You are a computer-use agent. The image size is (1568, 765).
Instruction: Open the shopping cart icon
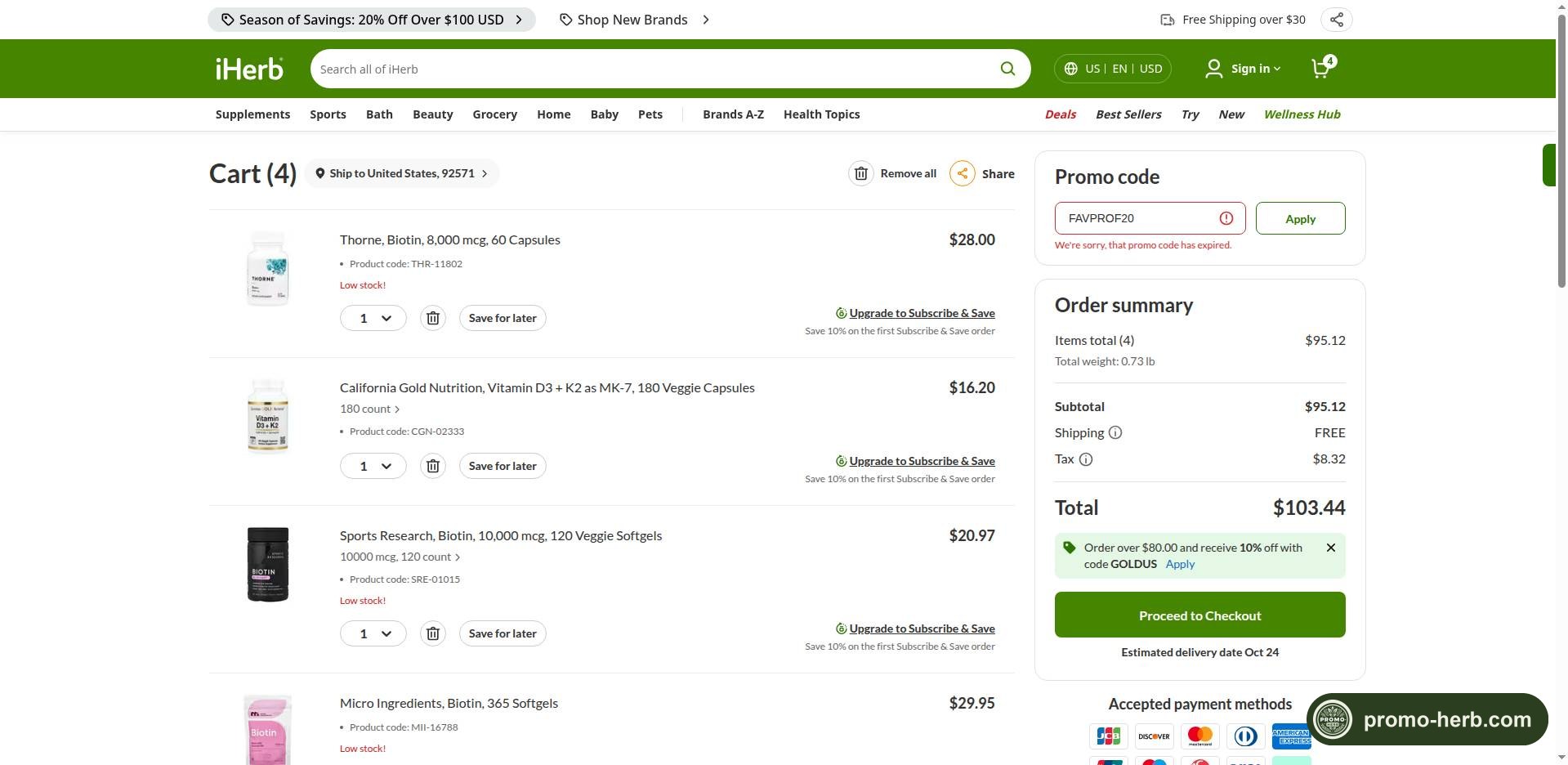click(1321, 68)
